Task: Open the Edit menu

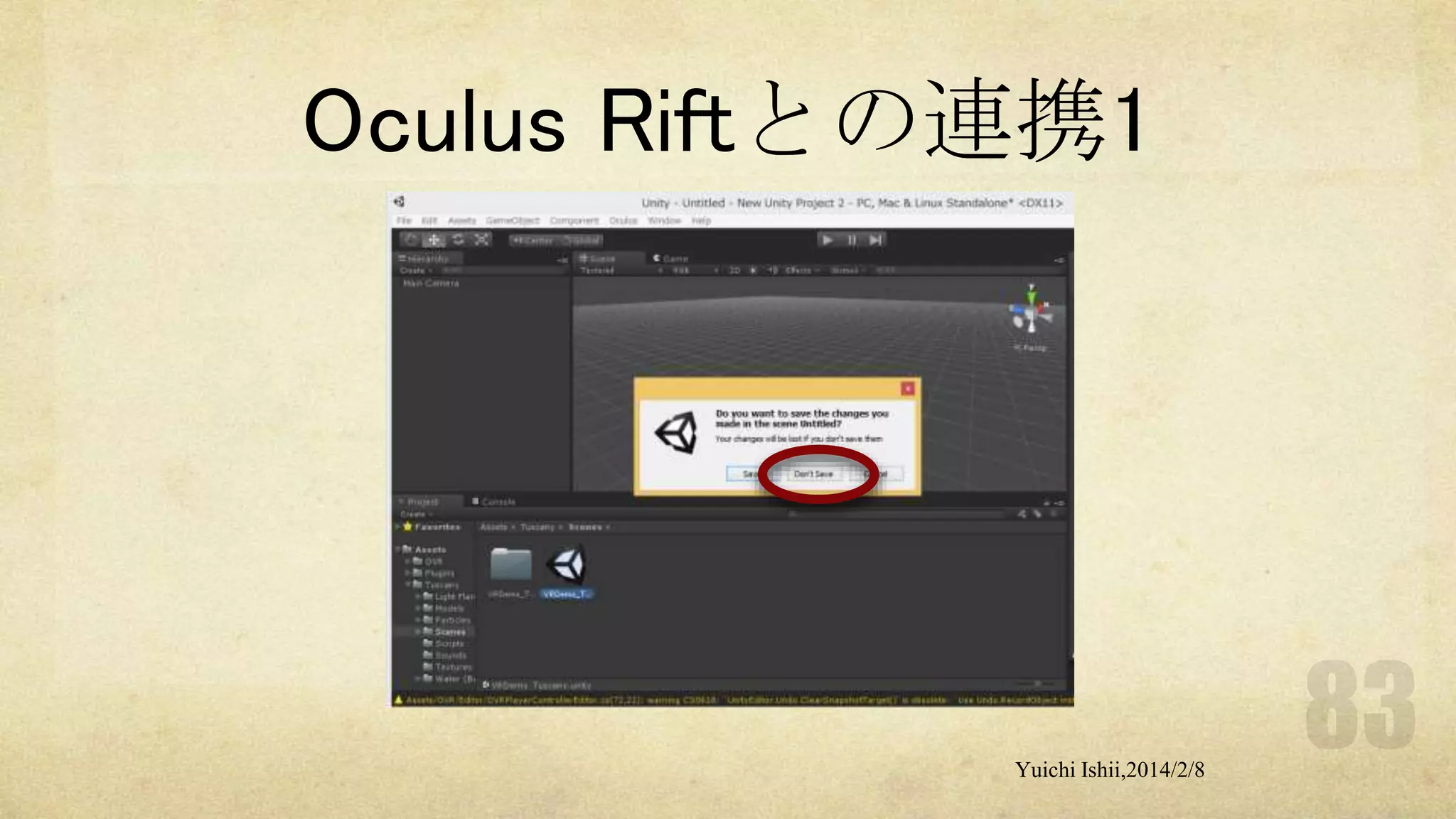Action: (429, 221)
